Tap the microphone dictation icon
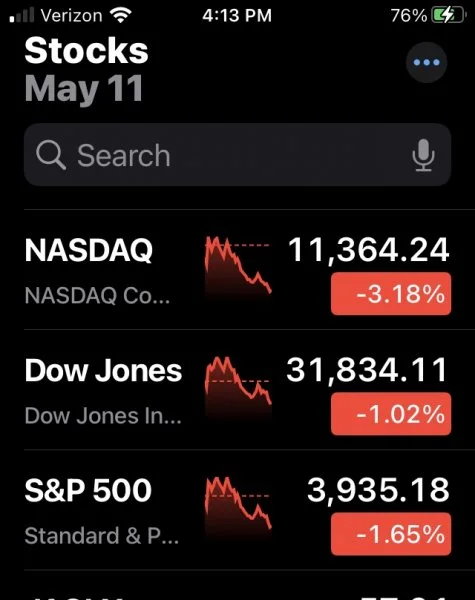The height and width of the screenshot is (600, 475). (x=423, y=155)
